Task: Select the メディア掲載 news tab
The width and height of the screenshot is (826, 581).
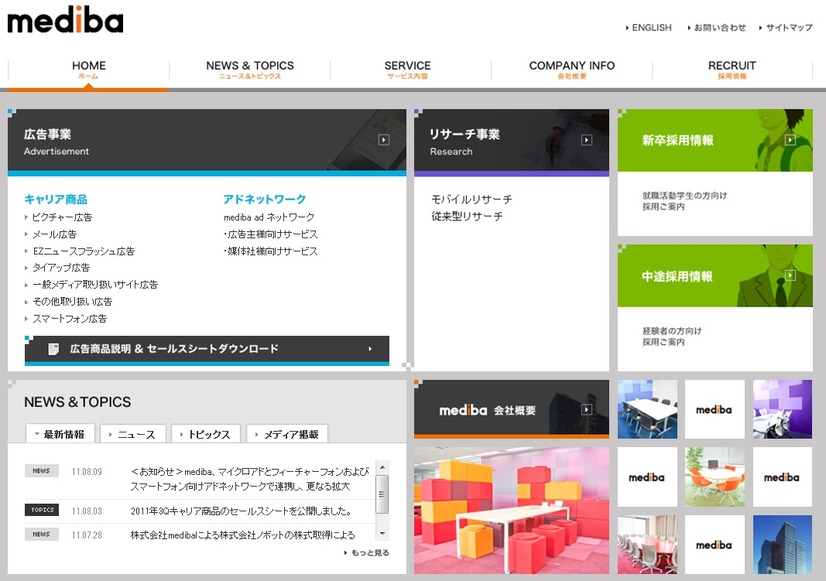Action: click(287, 434)
